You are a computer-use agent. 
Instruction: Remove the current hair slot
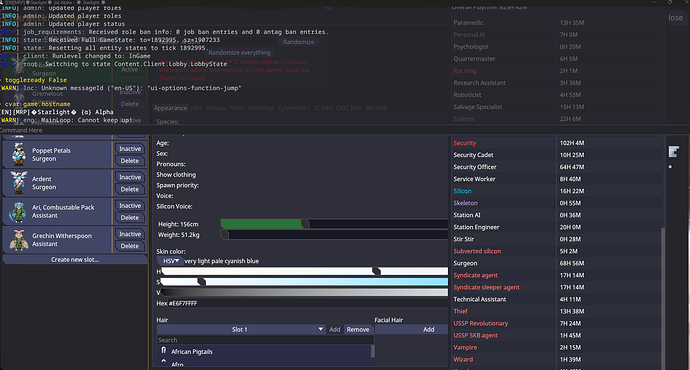[358, 330]
